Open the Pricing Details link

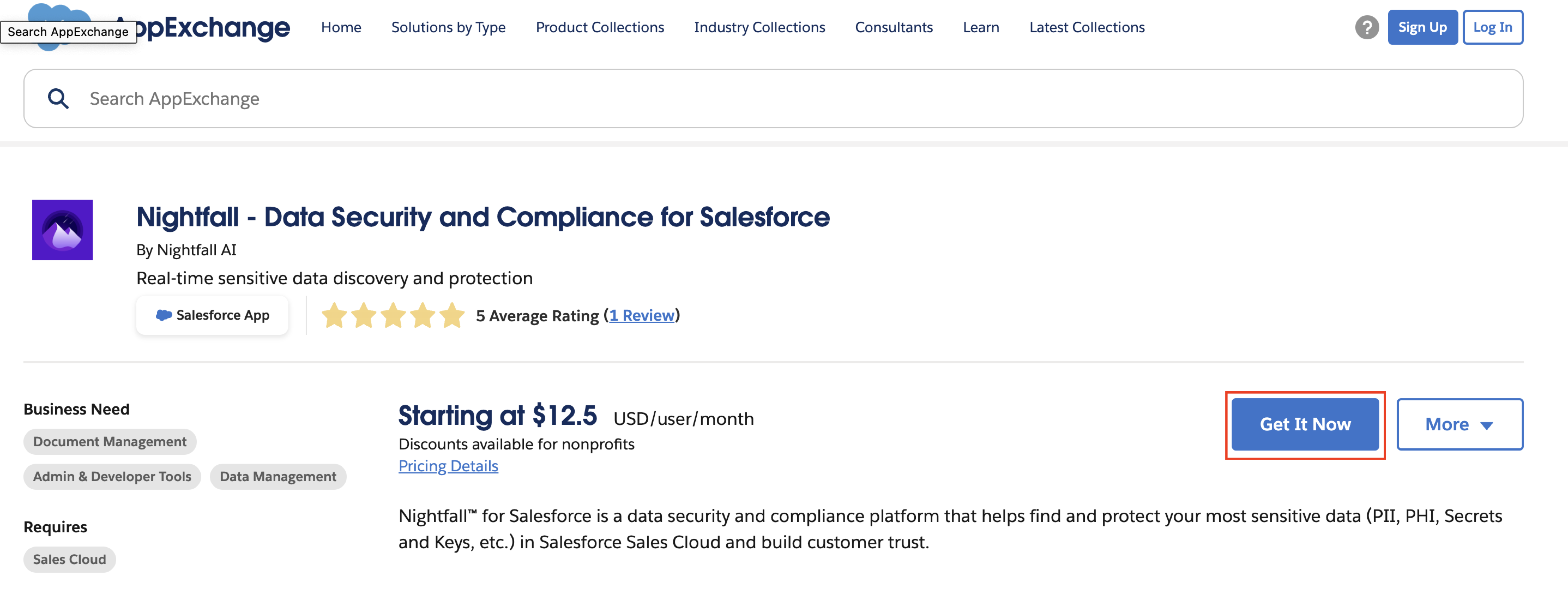[448, 466]
